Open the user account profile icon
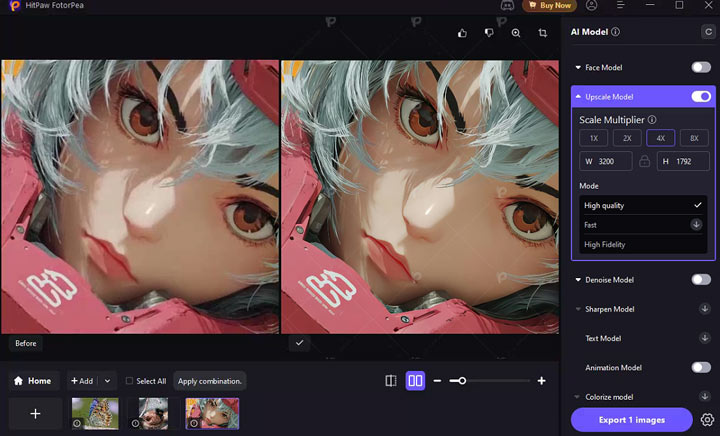 [591, 6]
